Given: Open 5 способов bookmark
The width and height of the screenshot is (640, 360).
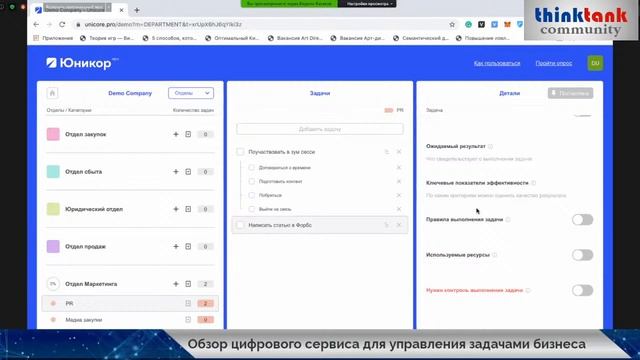Looking at the screenshot, I should 170,38.
